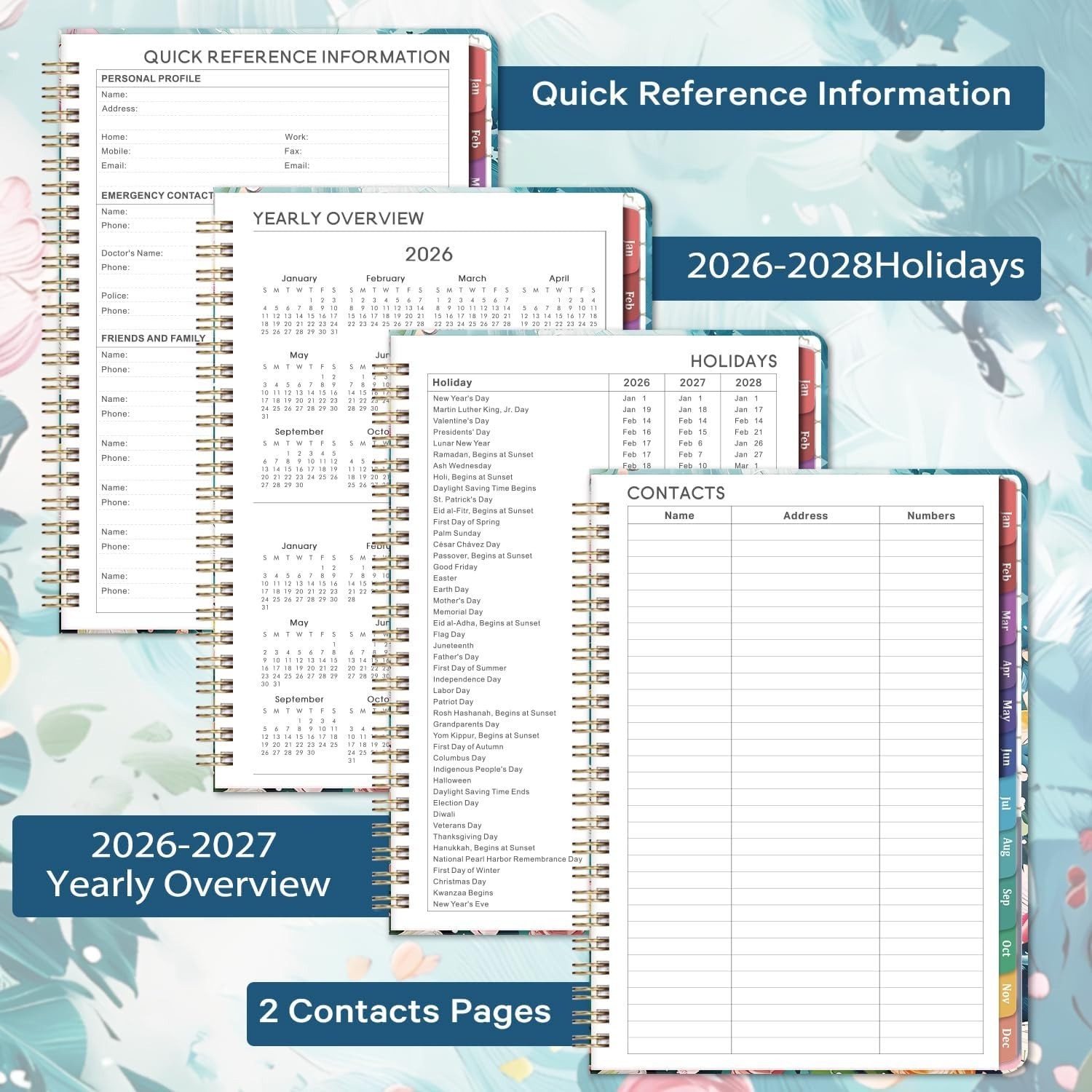Click the Feb tab on Yearly Overview planner
Viewport: 1092px width, 1092px height.
click(630, 299)
